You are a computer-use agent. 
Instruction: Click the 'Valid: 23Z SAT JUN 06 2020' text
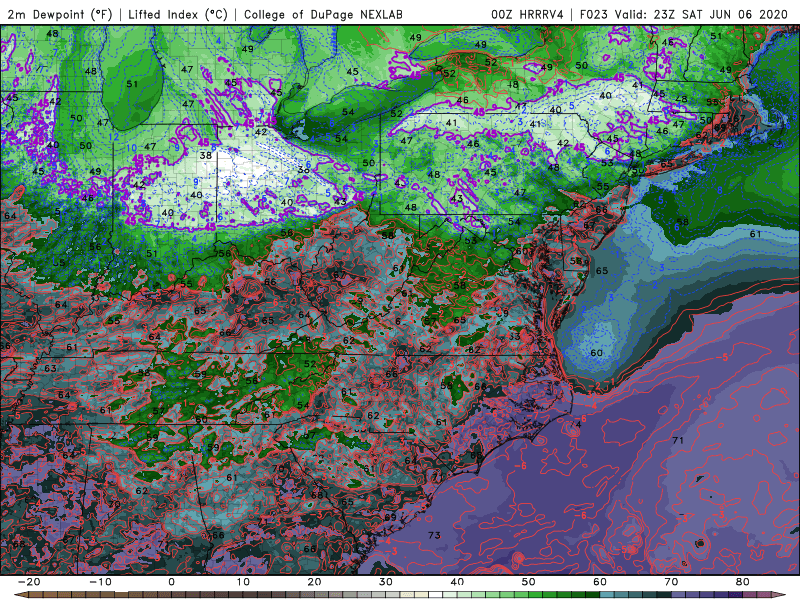(702, 14)
